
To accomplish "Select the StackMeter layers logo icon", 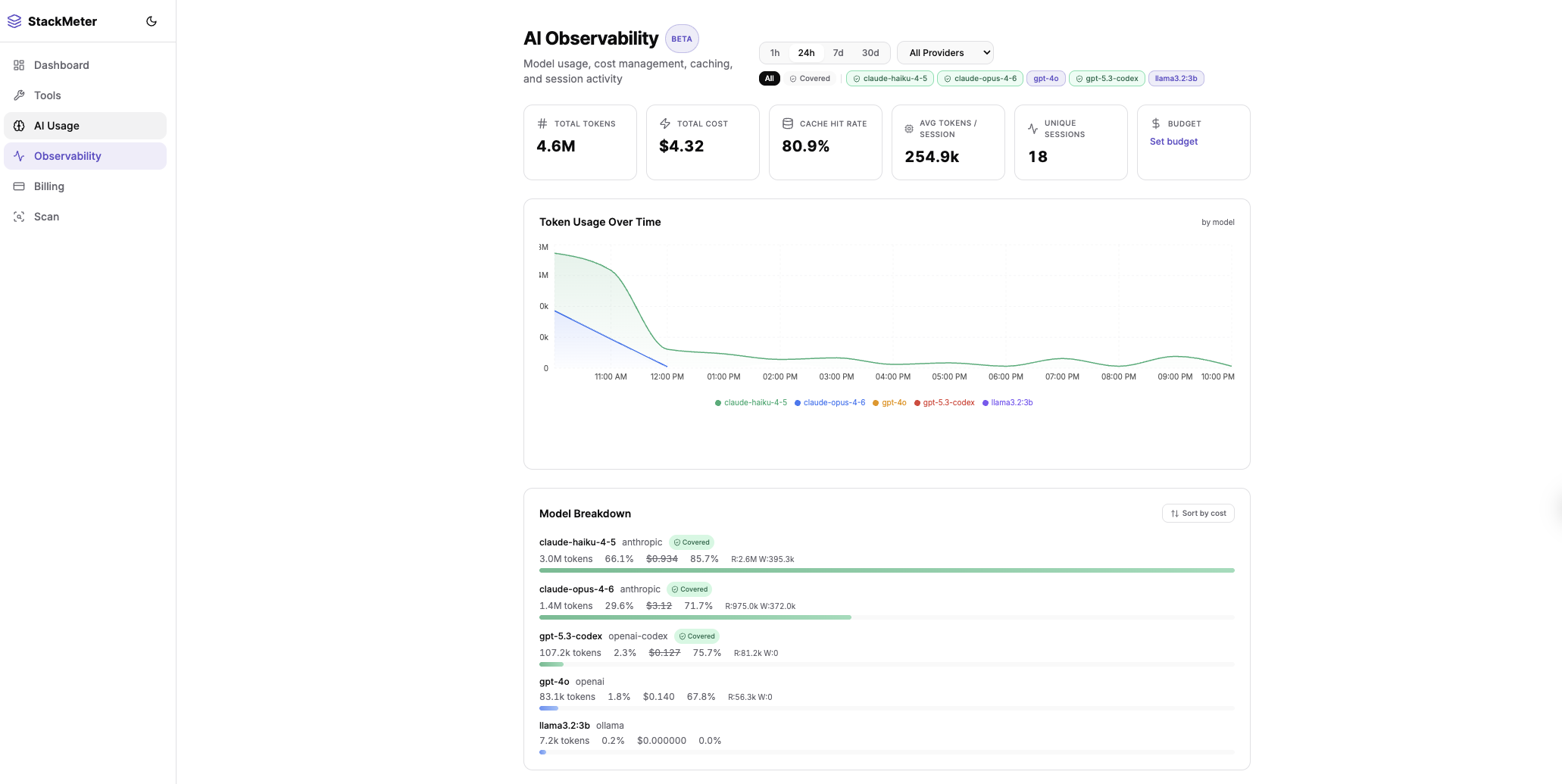I will pos(14,20).
